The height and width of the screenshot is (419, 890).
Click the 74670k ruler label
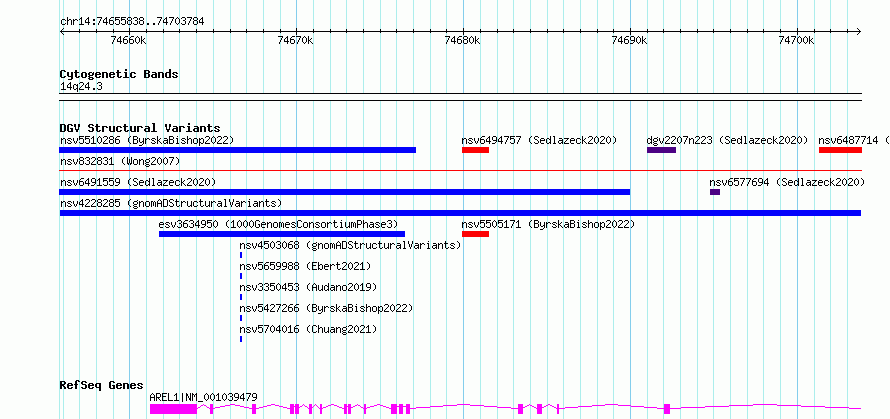click(296, 40)
